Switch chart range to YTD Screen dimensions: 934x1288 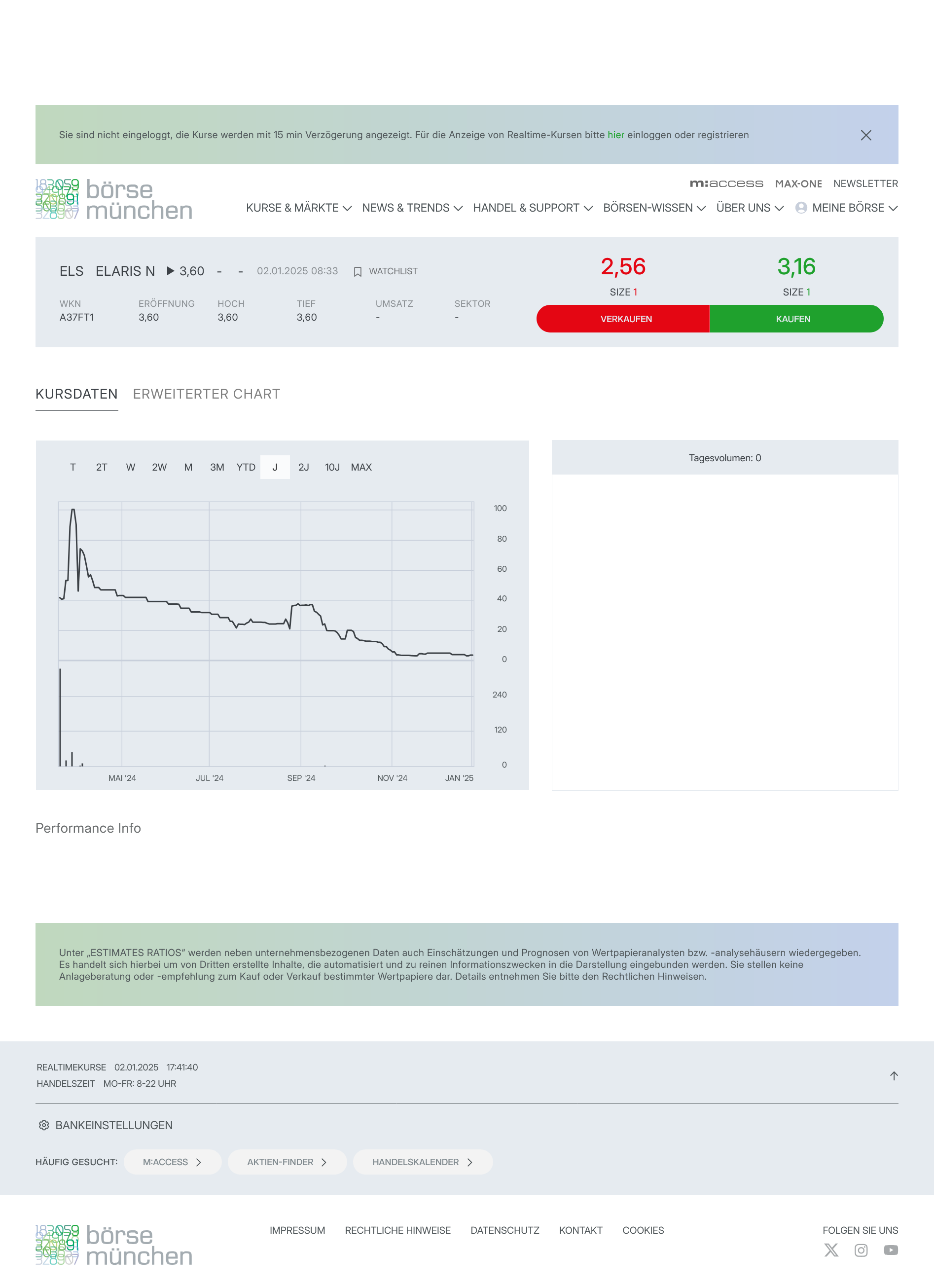(246, 467)
